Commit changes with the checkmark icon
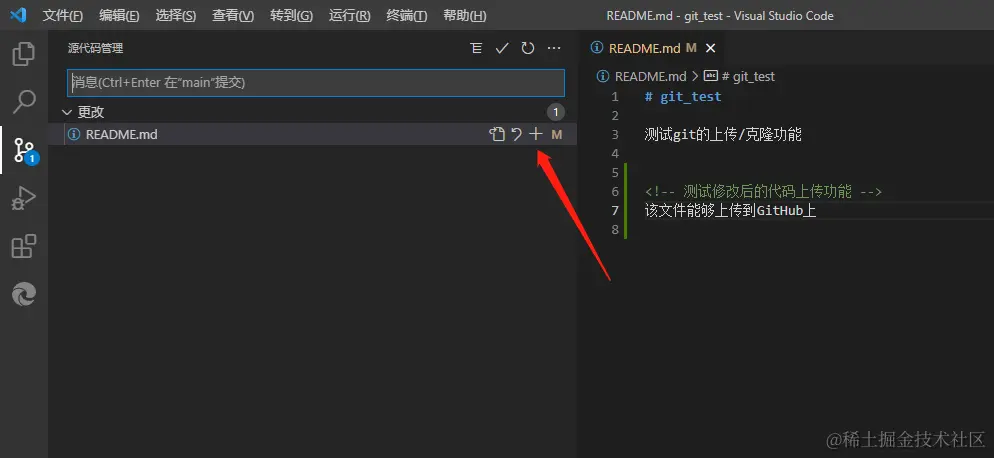Viewport: 994px width, 458px height. (x=502, y=48)
